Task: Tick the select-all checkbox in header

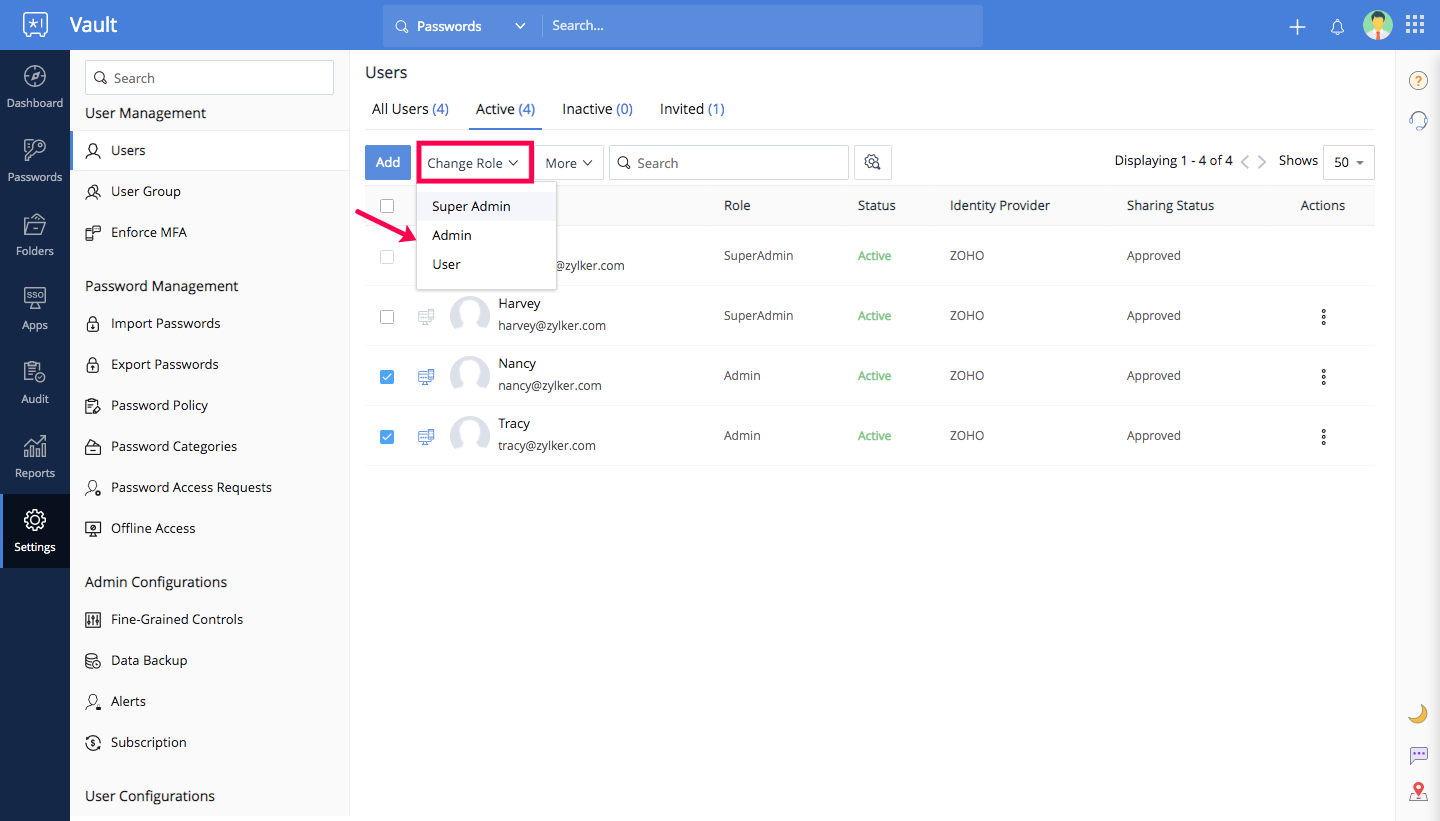Action: coord(387,206)
